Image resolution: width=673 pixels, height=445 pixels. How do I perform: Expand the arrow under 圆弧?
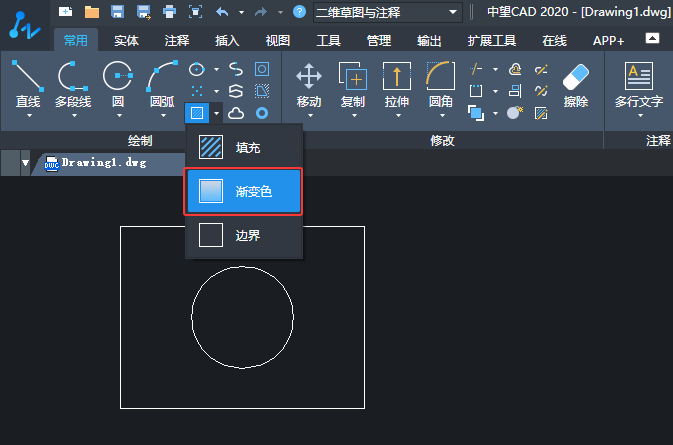[164, 115]
